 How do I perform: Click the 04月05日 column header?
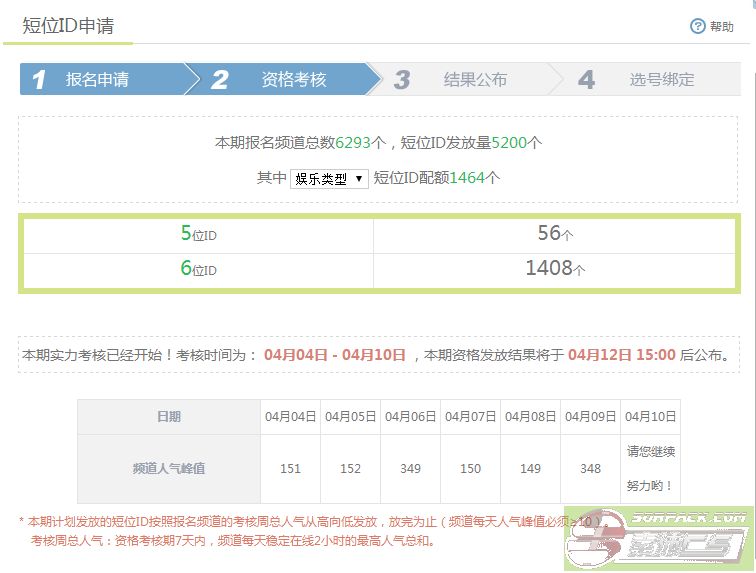coord(351,417)
